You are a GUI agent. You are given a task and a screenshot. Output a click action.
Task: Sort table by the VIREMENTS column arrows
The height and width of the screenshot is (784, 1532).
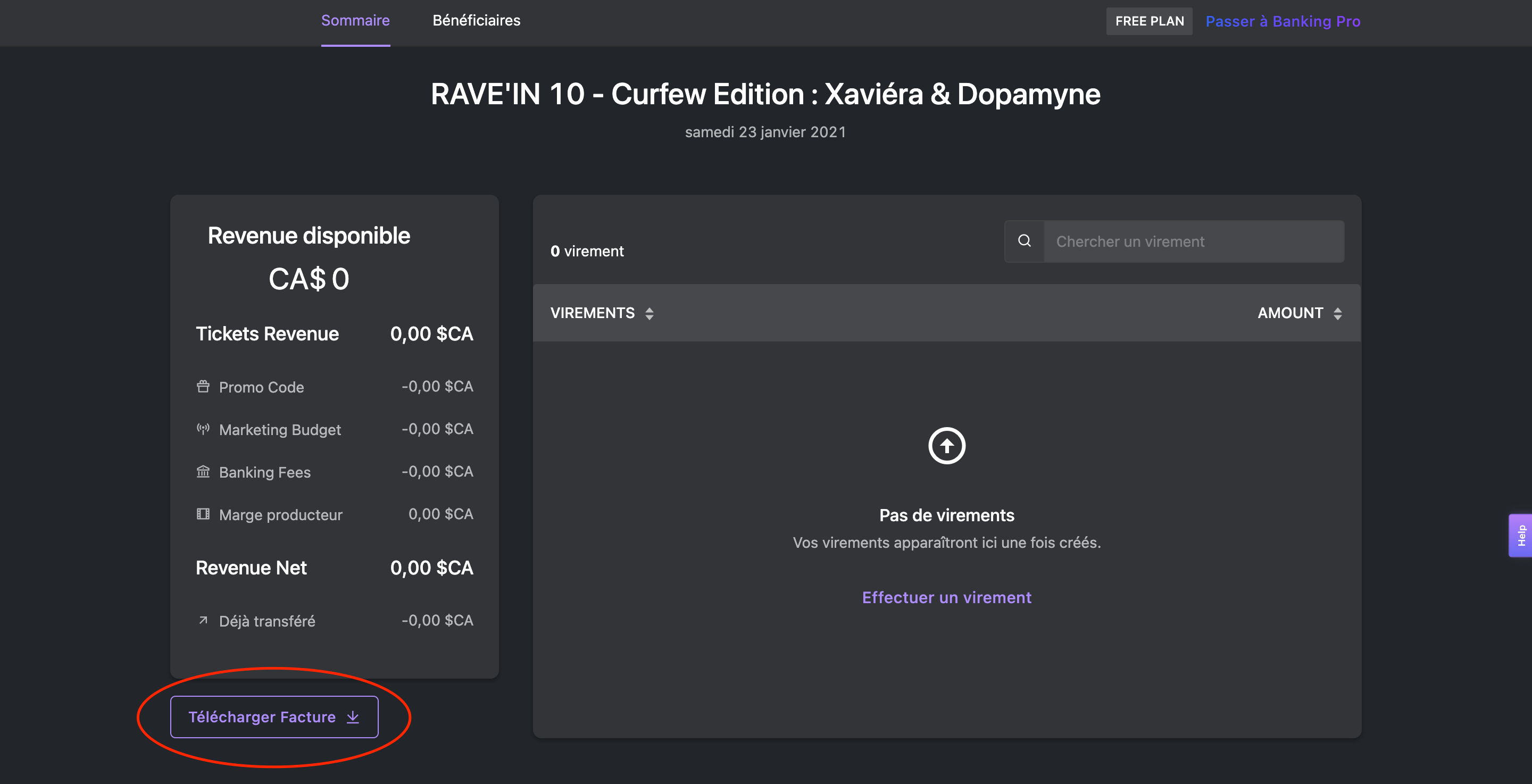click(x=650, y=313)
